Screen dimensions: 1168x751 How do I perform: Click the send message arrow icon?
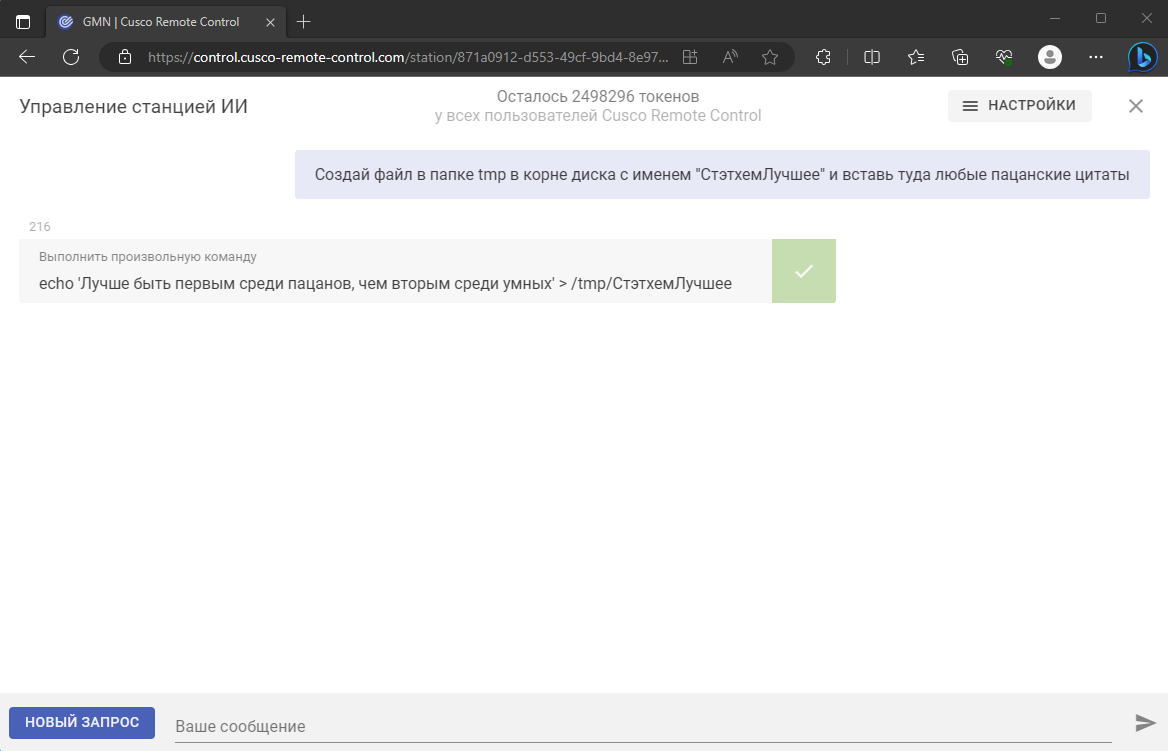[1145, 723]
